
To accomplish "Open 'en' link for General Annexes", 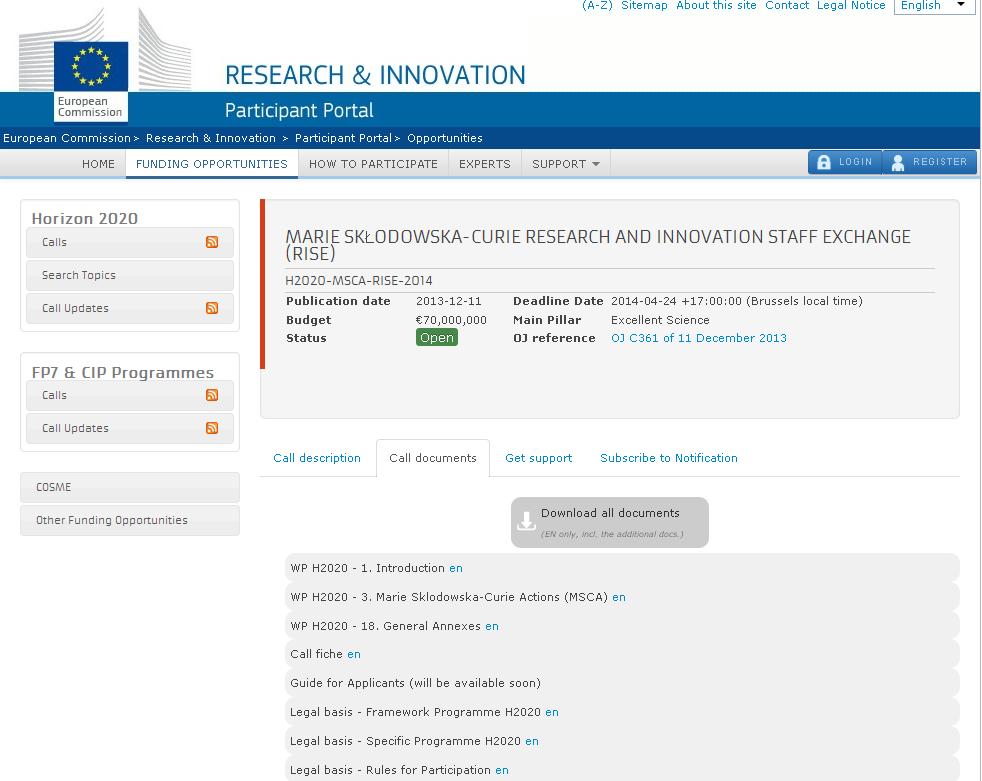I will click(492, 626).
